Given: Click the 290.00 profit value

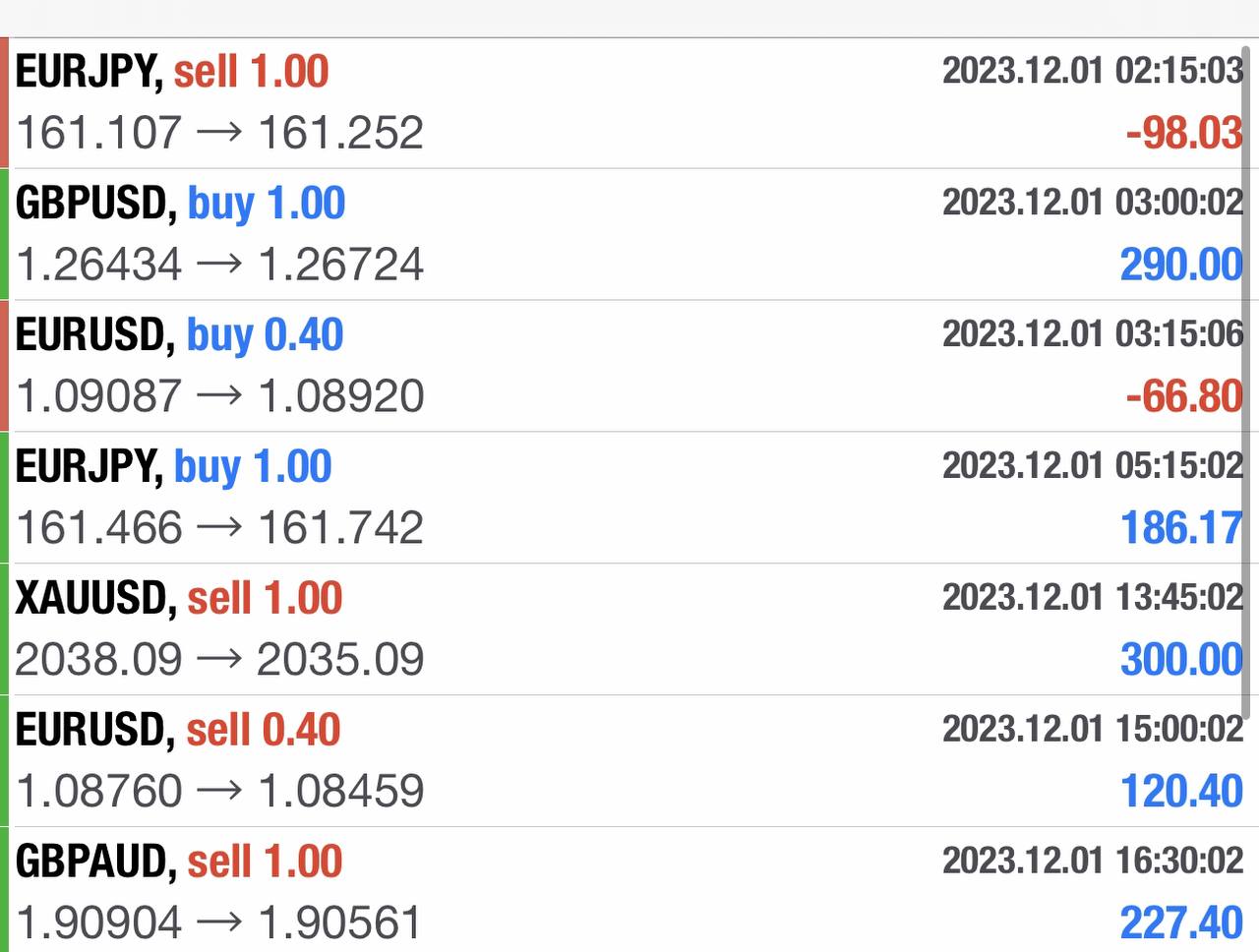Looking at the screenshot, I should tap(1180, 265).
